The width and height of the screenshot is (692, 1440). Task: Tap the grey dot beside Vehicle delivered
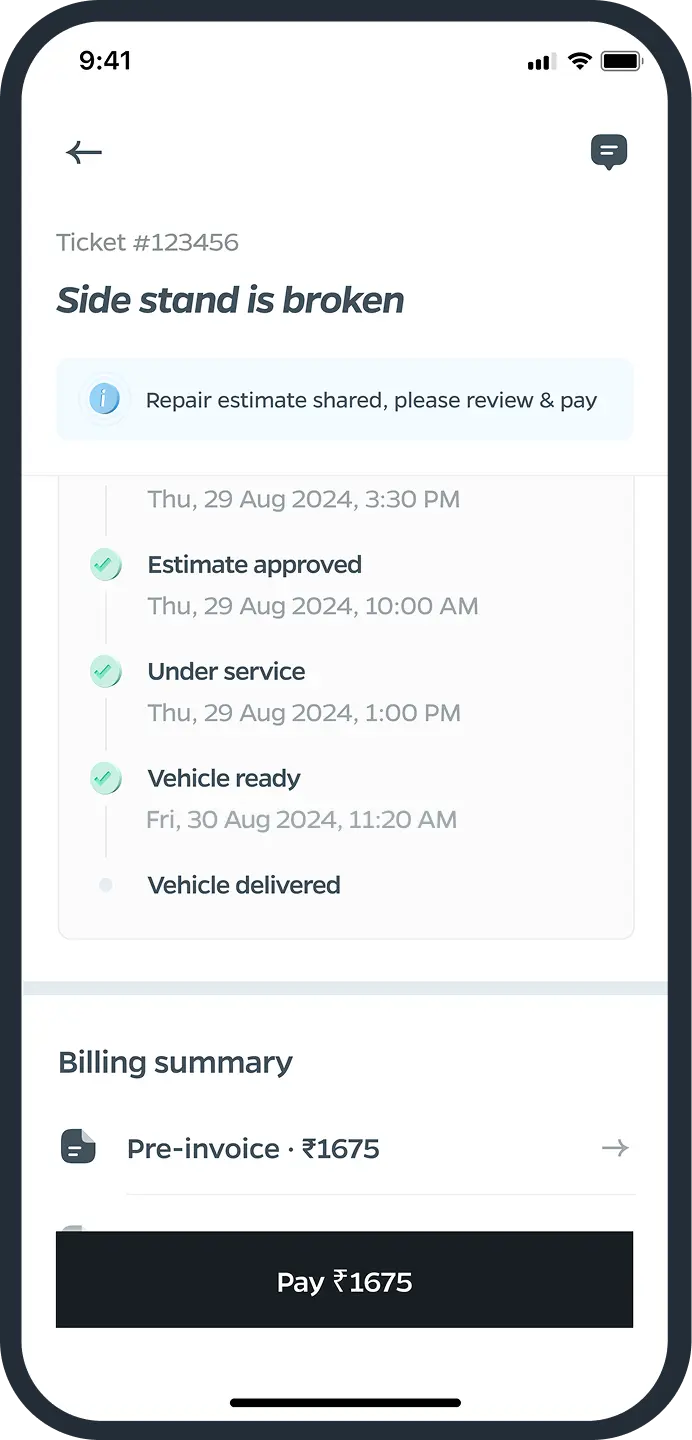[x=106, y=885]
